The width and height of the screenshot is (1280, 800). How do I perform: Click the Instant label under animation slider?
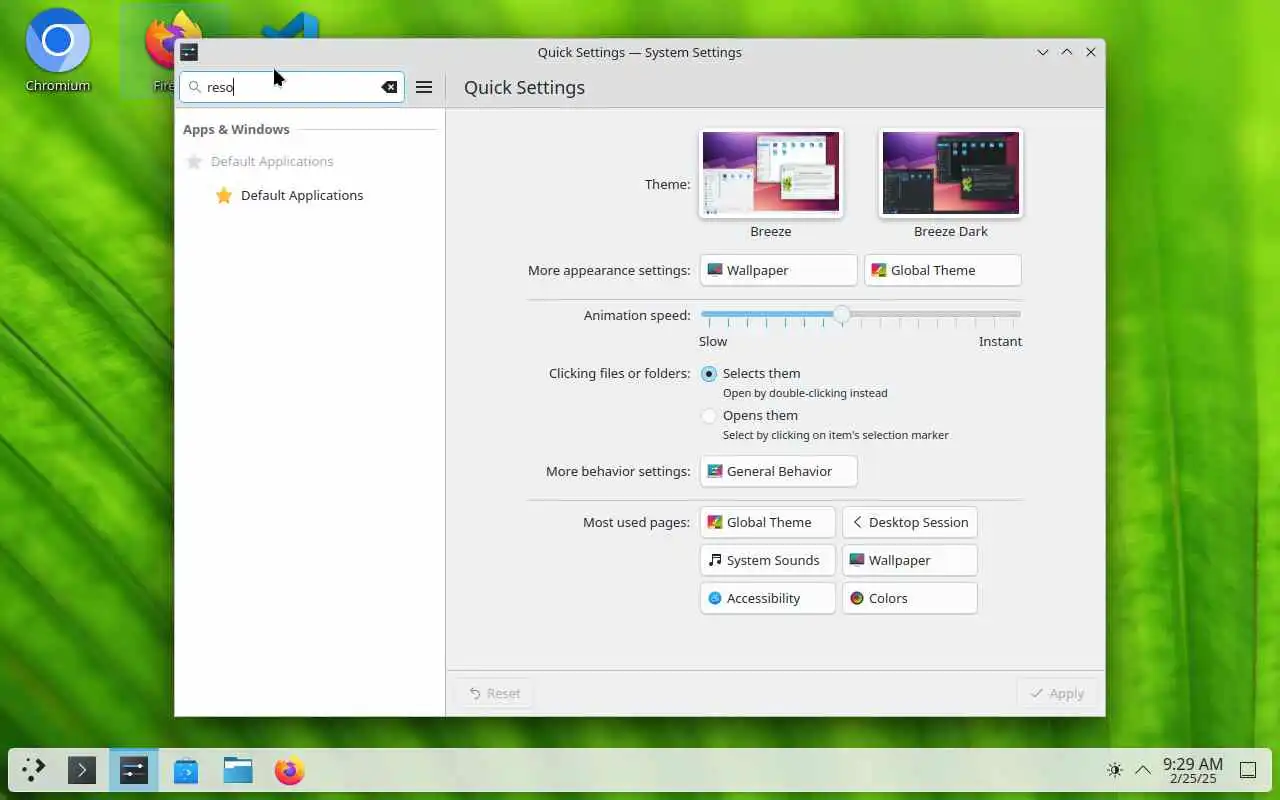tap(1000, 341)
